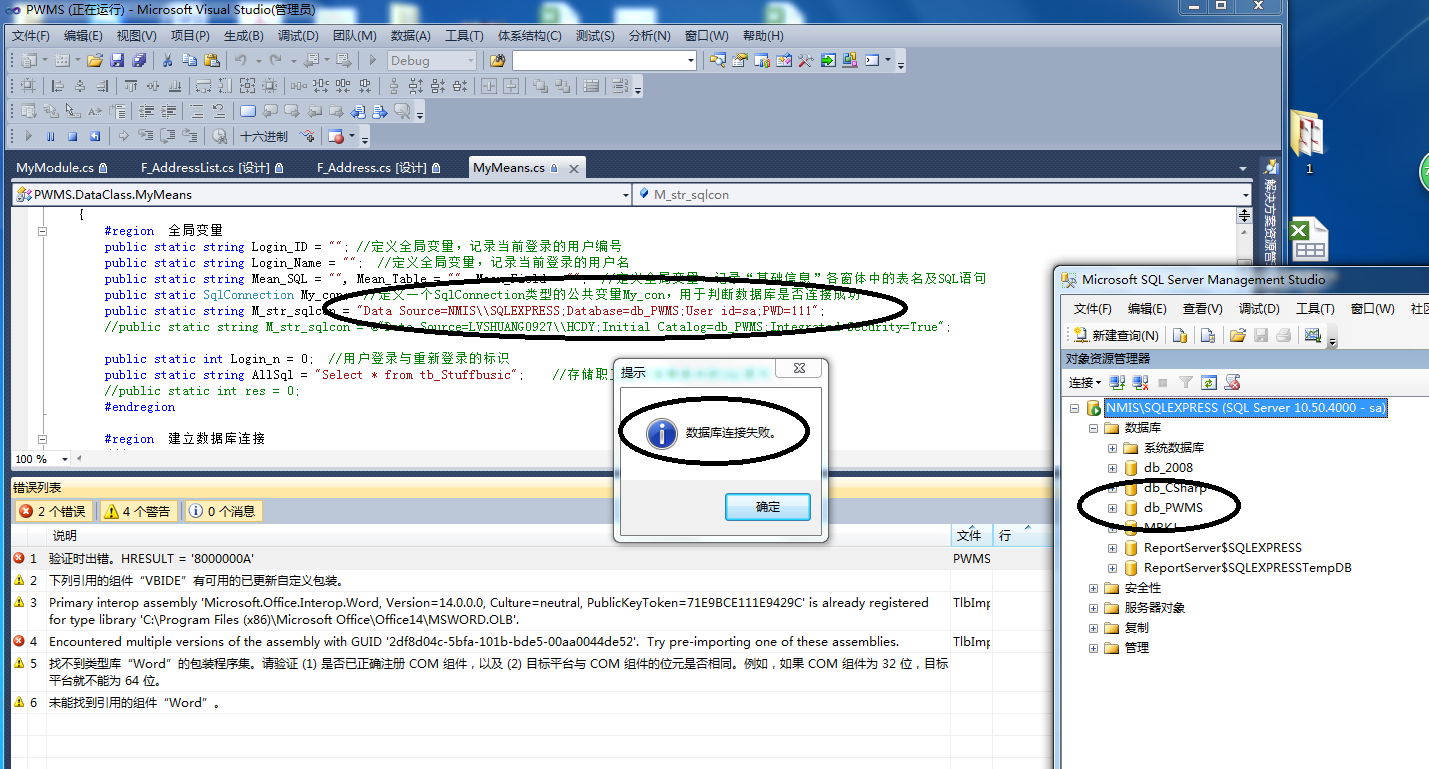Sort error list by 文件 column header
1429x769 pixels.
[969, 536]
